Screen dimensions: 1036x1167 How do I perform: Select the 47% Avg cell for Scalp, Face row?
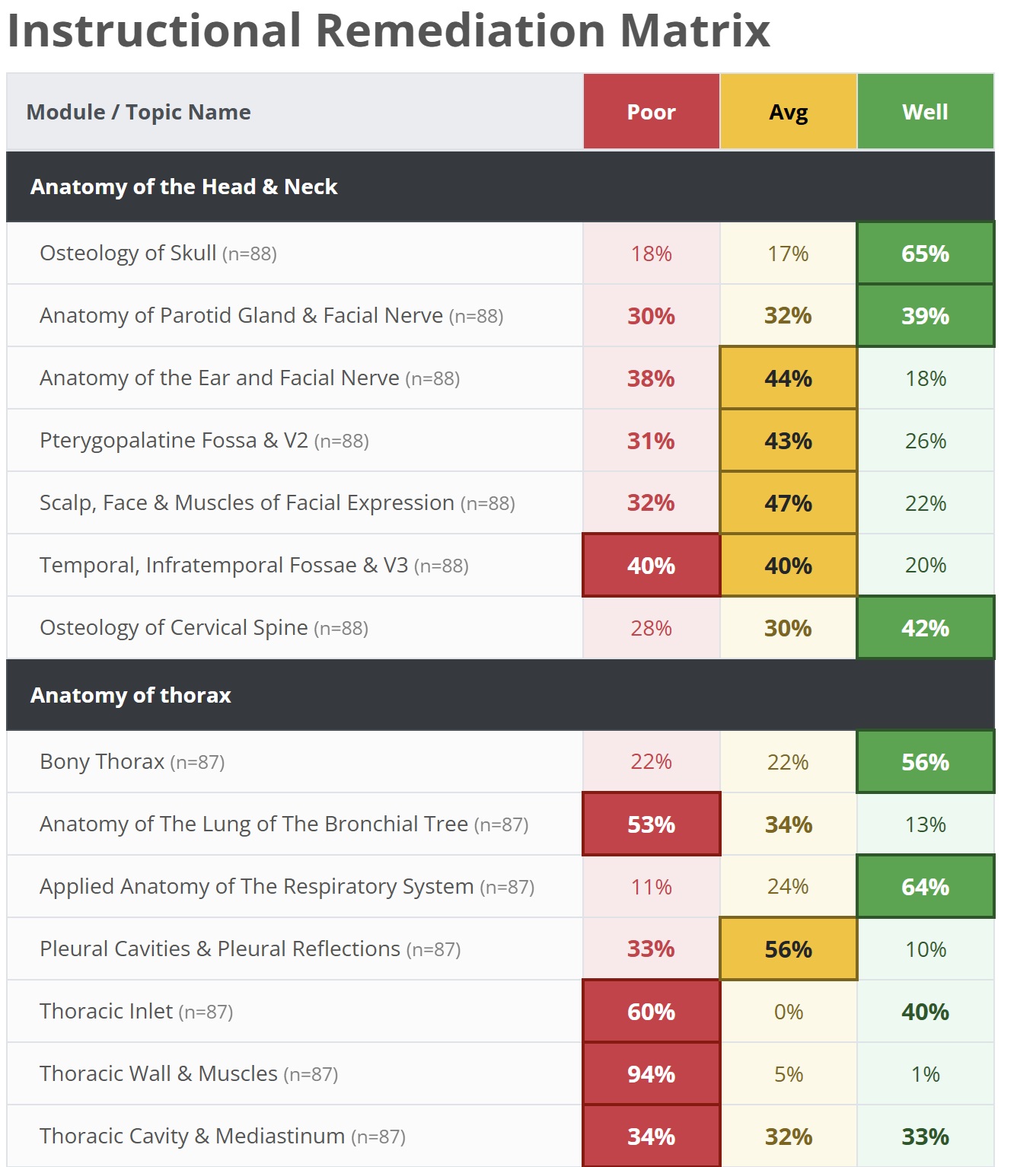coord(788,503)
